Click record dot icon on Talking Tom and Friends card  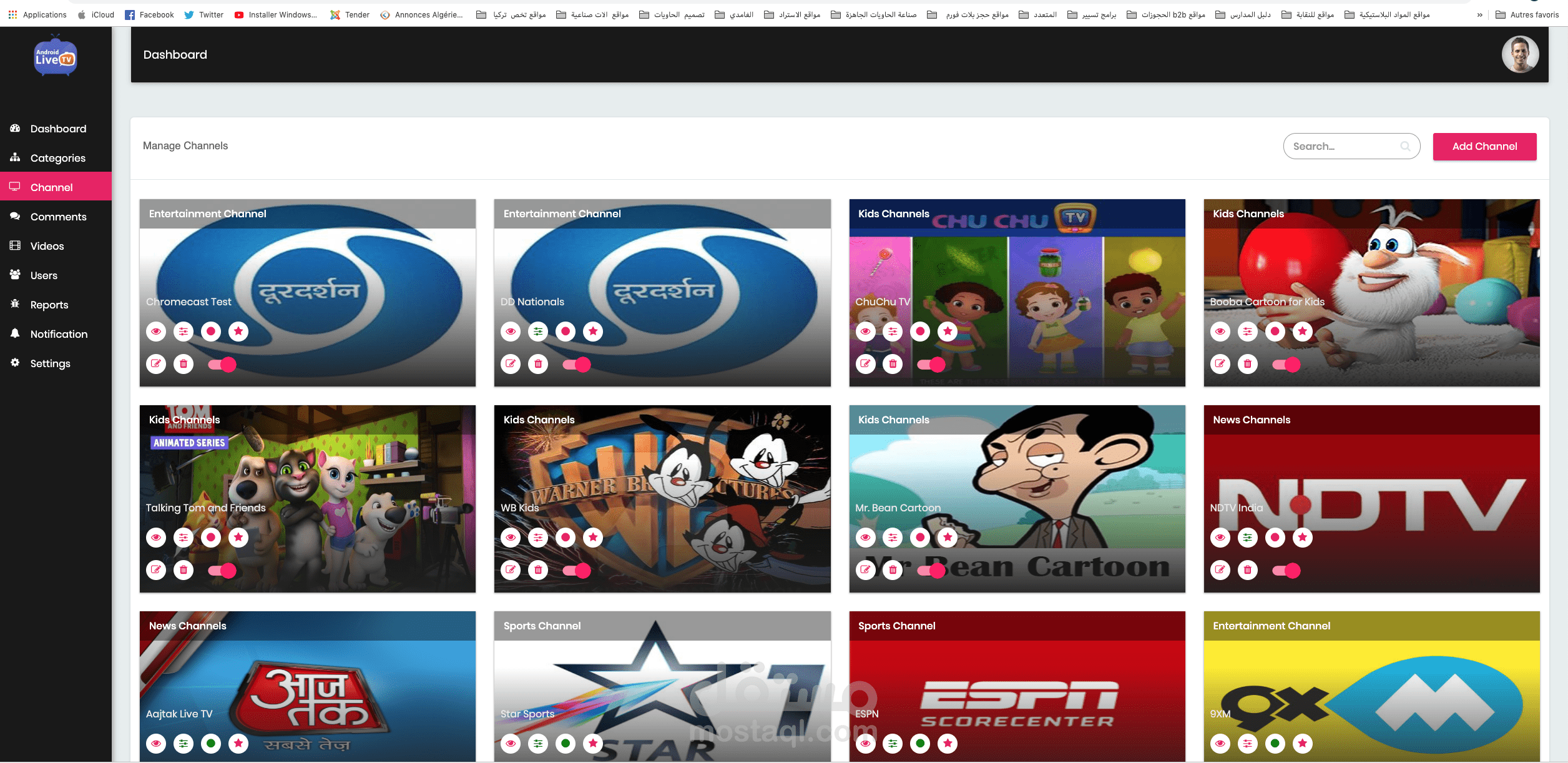[211, 538]
